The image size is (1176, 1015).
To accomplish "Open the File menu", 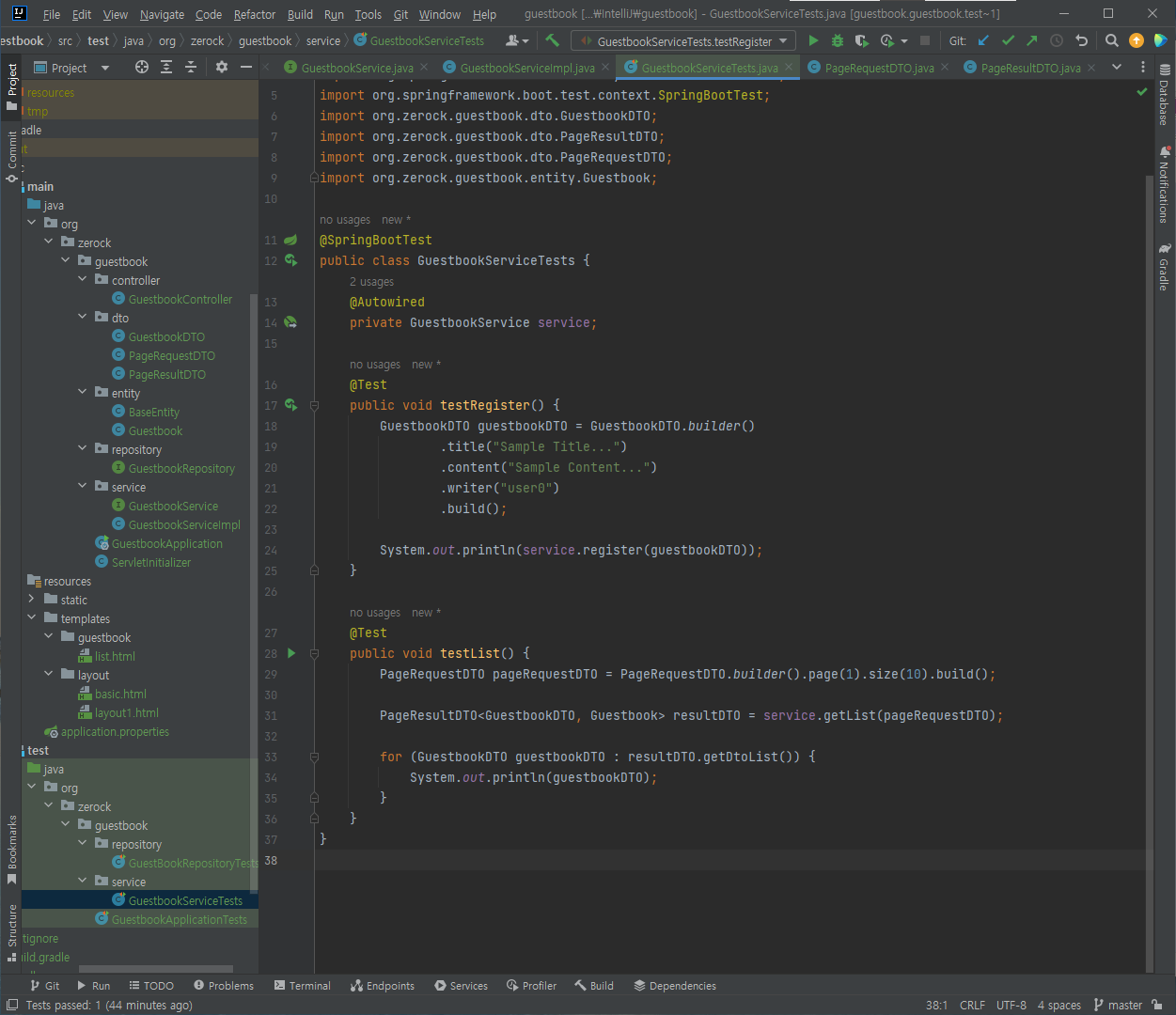I will [x=52, y=14].
